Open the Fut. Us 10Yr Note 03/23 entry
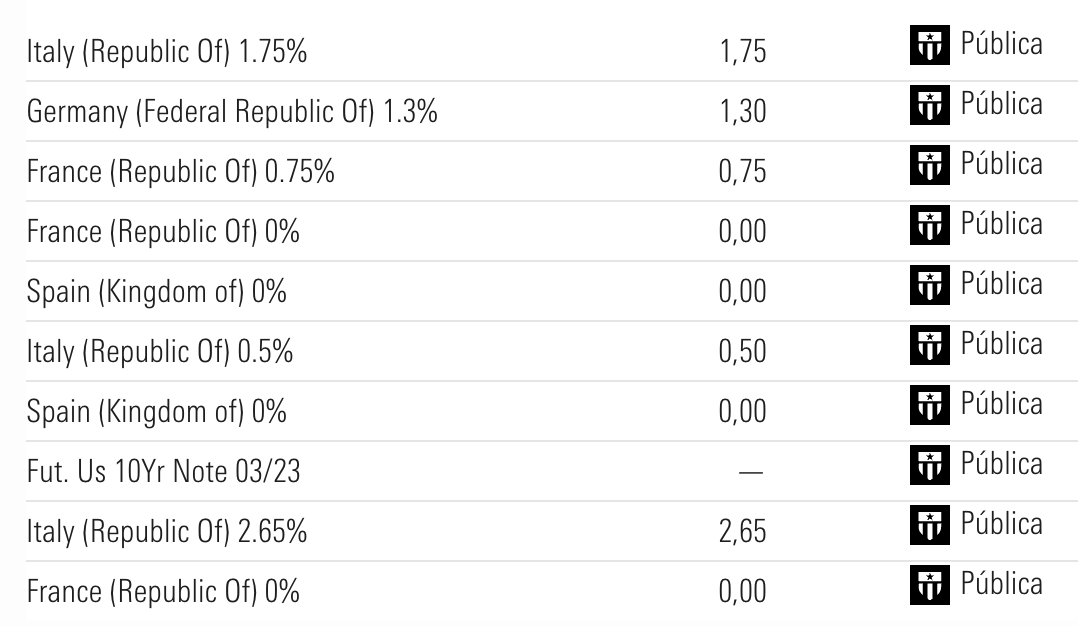 [163, 473]
